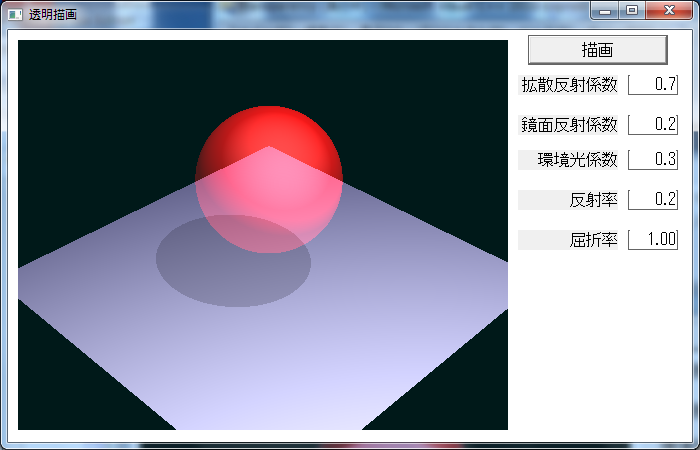The width and height of the screenshot is (700, 450).
Task: Click the 屈折率 label text
Action: tap(593, 240)
